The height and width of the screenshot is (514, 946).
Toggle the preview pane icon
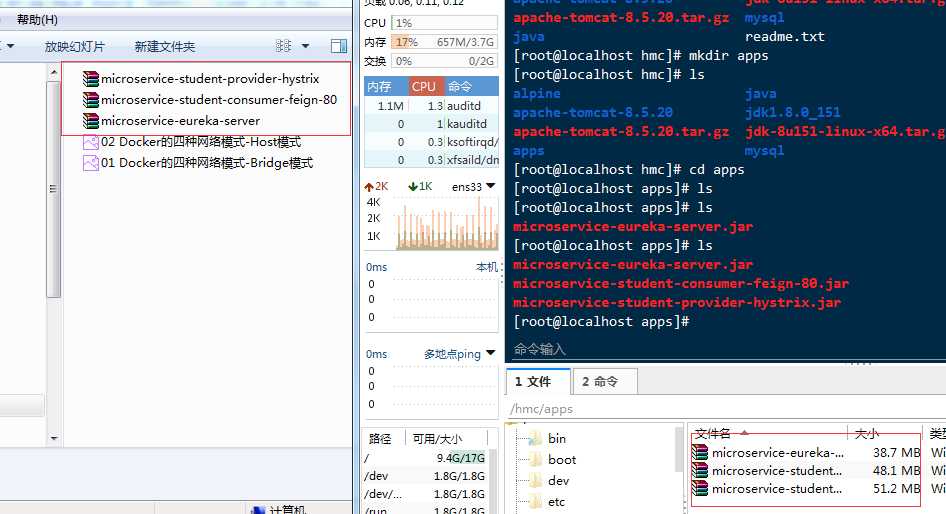[339, 46]
